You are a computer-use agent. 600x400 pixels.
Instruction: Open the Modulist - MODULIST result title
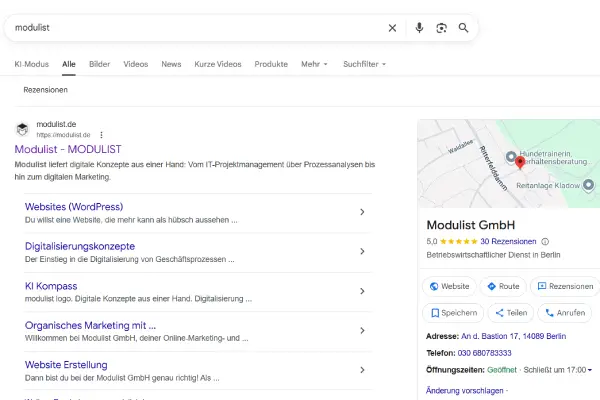tap(68, 149)
